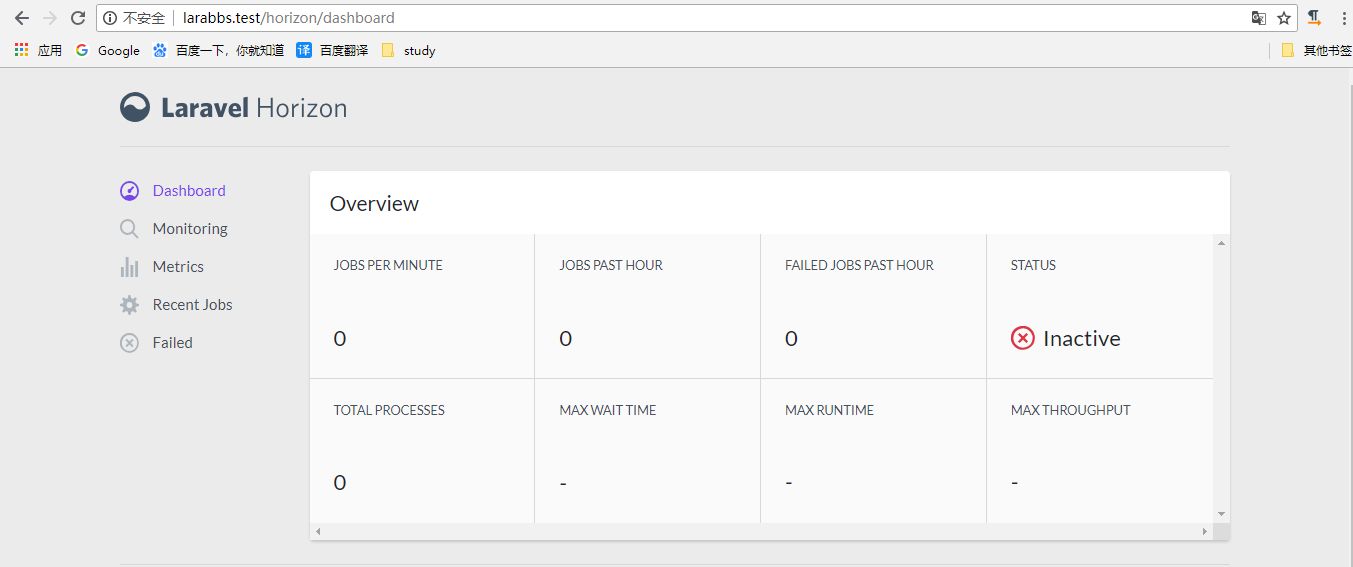Open Monitoring in sidebar
The width and height of the screenshot is (1353, 567).
coord(190,229)
